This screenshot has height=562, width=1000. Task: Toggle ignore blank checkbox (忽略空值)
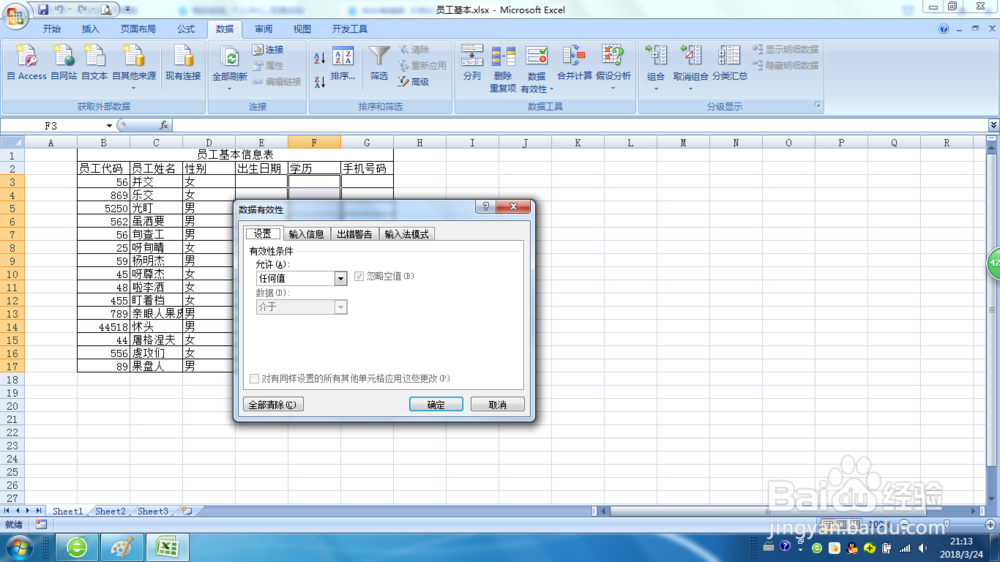(x=359, y=276)
